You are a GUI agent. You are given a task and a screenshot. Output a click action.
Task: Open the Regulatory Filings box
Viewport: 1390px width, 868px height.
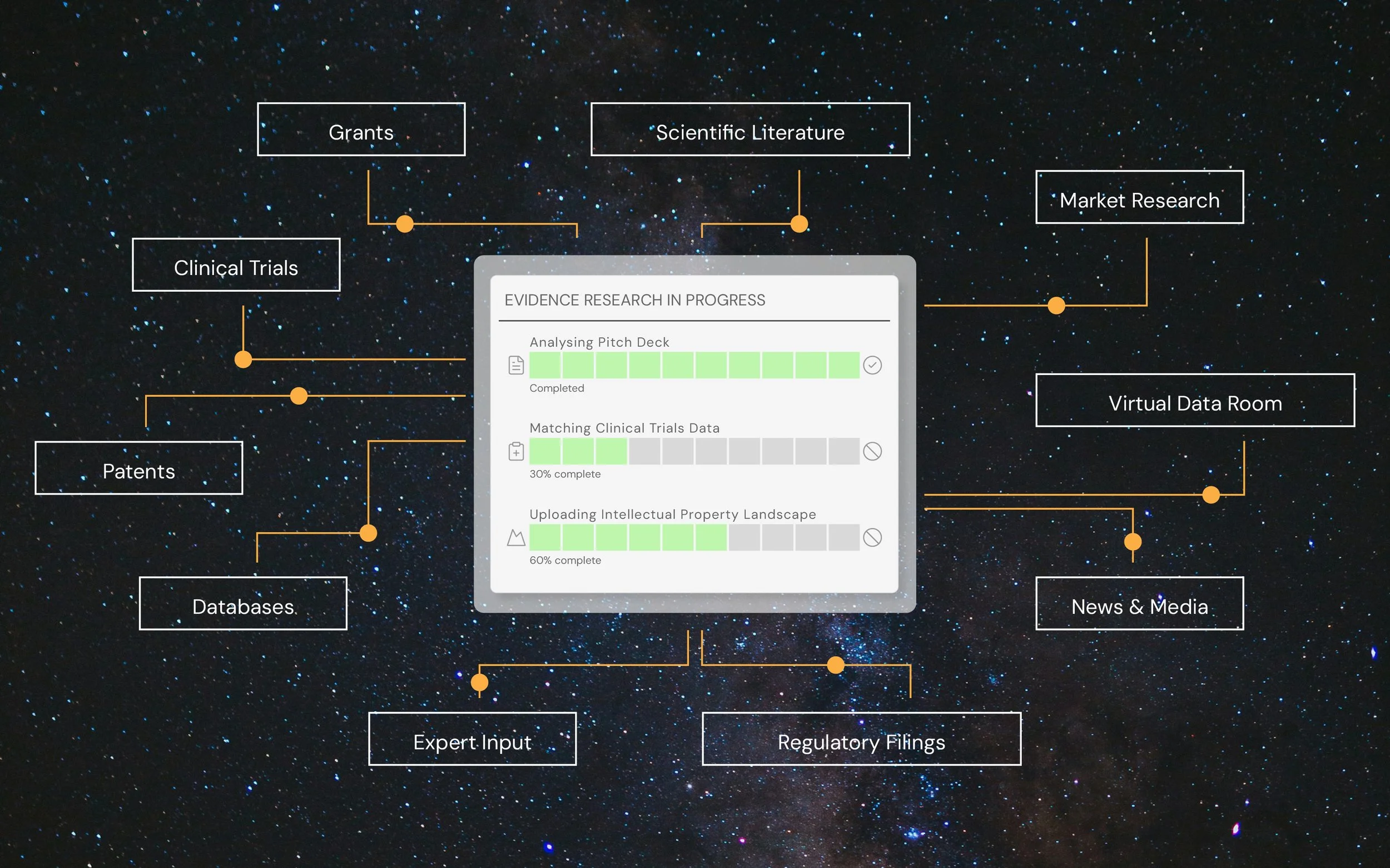point(862,739)
